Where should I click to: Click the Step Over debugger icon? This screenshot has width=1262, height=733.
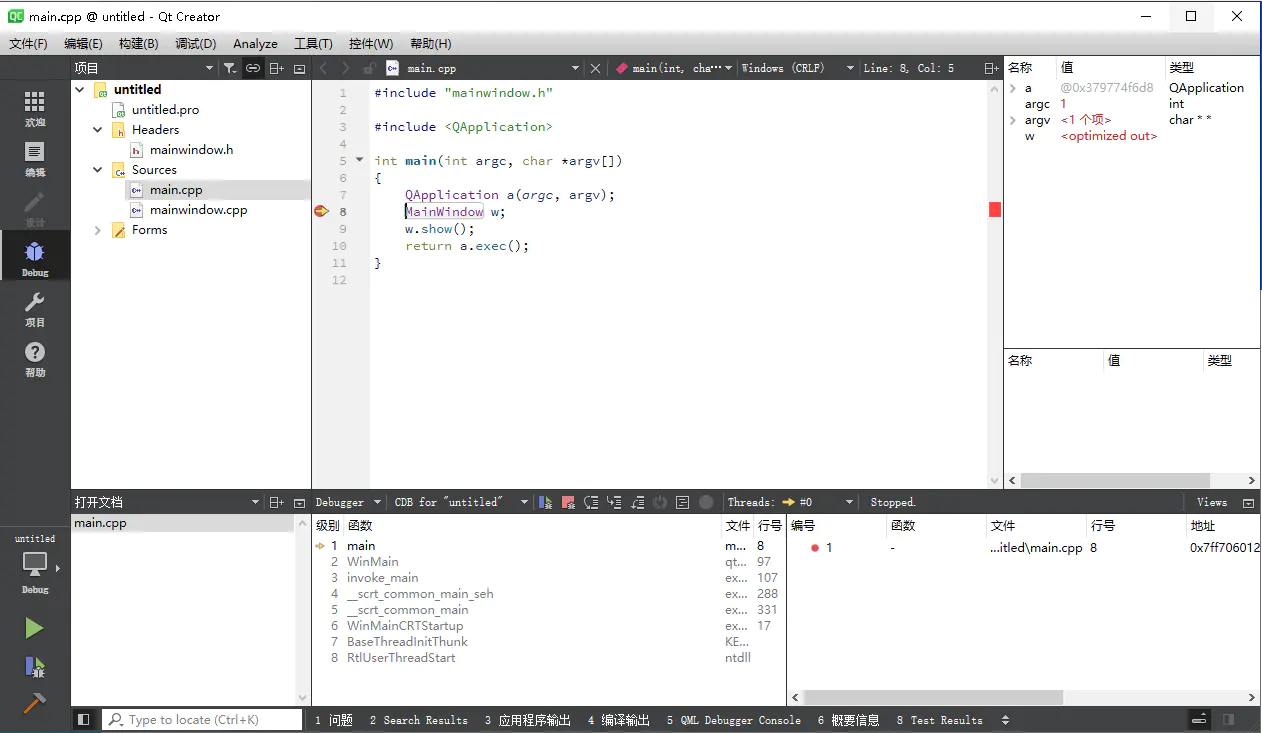point(591,502)
